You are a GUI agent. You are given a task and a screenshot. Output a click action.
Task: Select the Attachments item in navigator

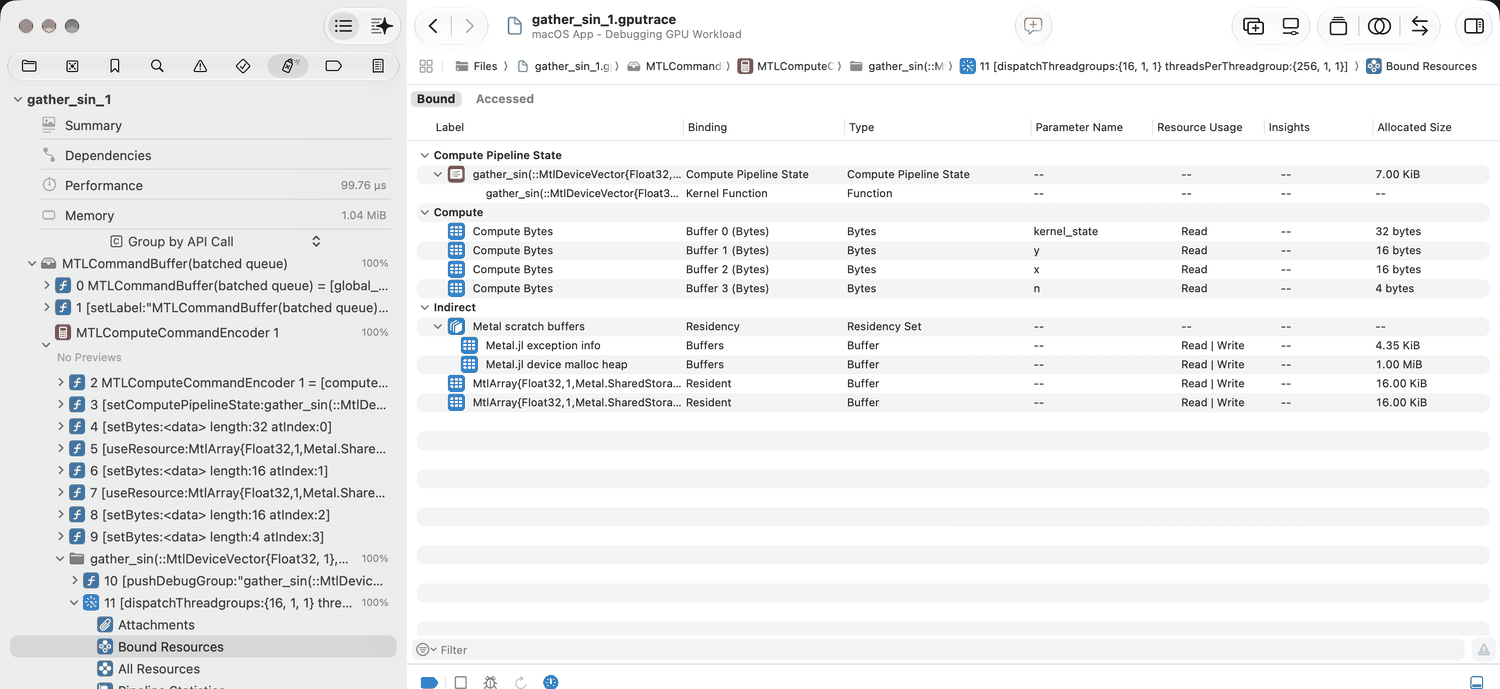click(x=156, y=625)
